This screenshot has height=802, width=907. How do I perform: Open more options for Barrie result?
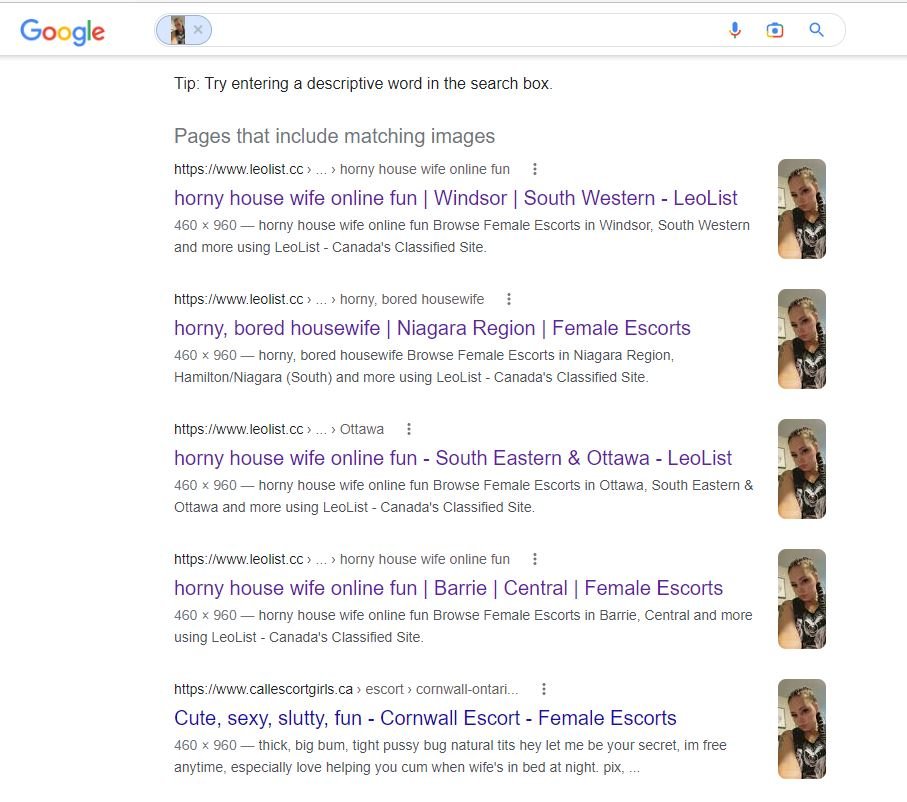534,559
